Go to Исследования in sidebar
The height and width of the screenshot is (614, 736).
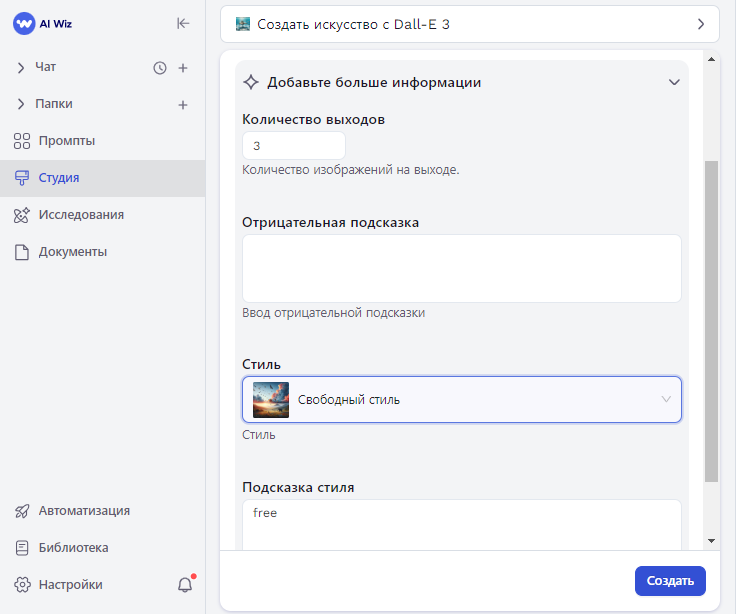pyautogui.click(x=80, y=215)
